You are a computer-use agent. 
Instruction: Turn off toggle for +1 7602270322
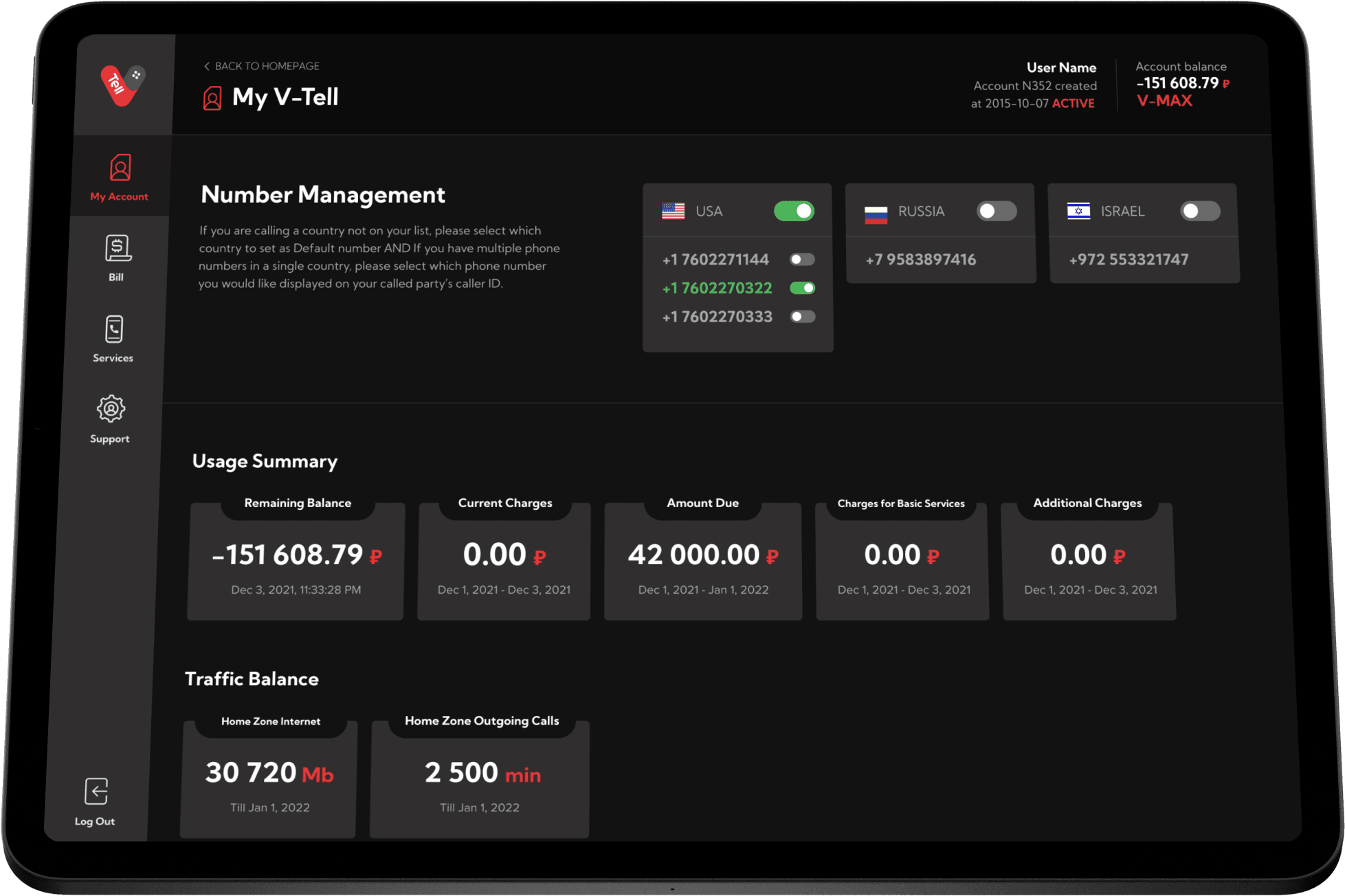coord(802,288)
